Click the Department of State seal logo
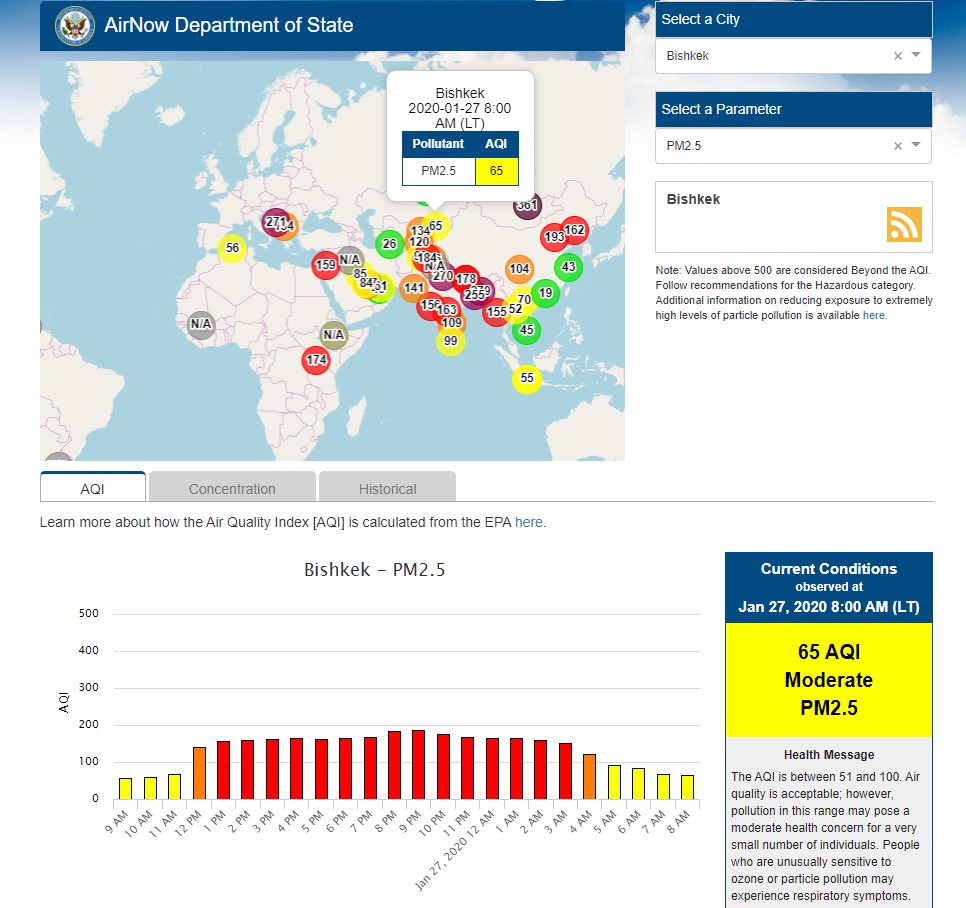Image resolution: width=966 pixels, height=908 pixels. (x=75, y=25)
